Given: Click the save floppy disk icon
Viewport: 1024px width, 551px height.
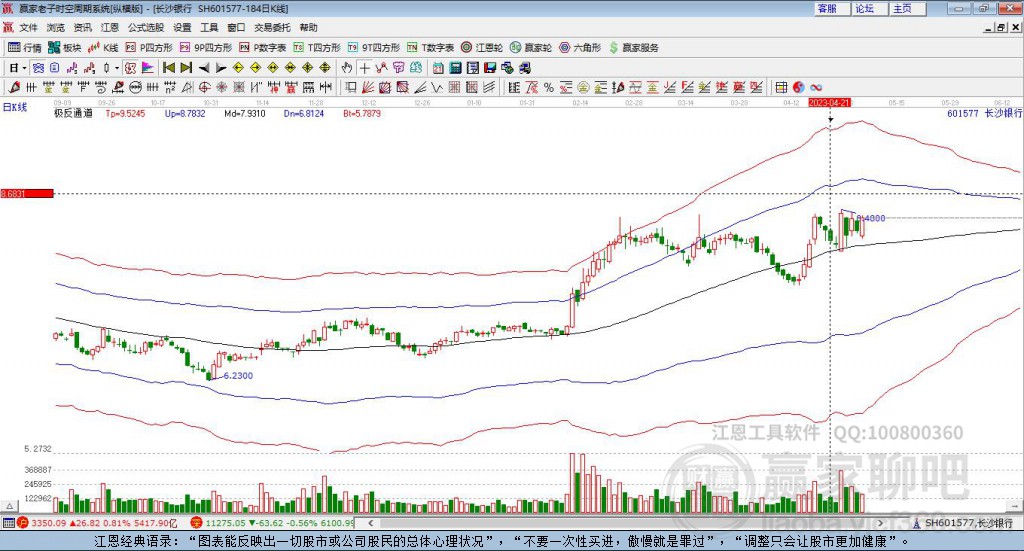Looking at the screenshot, I should click(490, 68).
